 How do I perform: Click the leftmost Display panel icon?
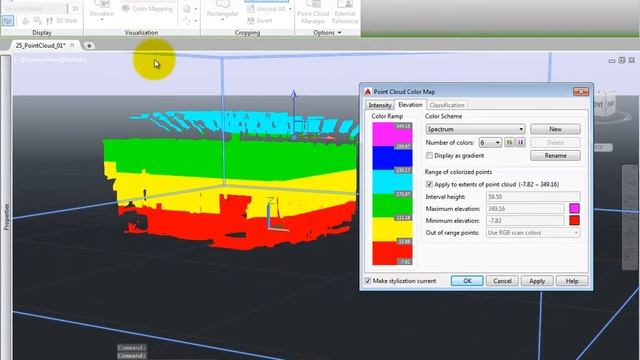pos(8,20)
